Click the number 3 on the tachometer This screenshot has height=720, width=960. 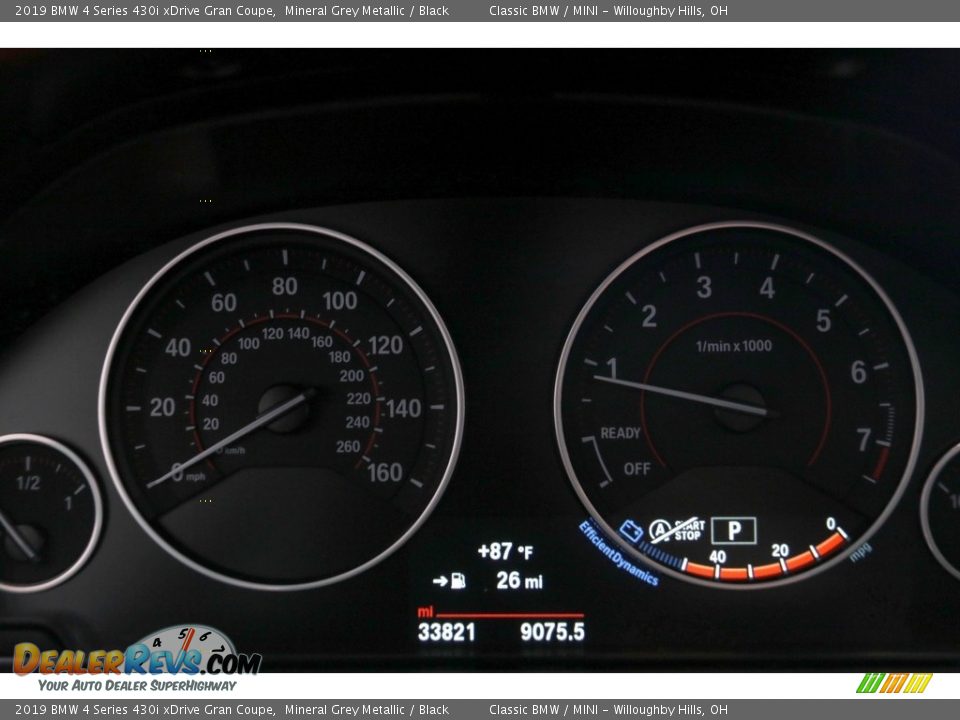(704, 287)
